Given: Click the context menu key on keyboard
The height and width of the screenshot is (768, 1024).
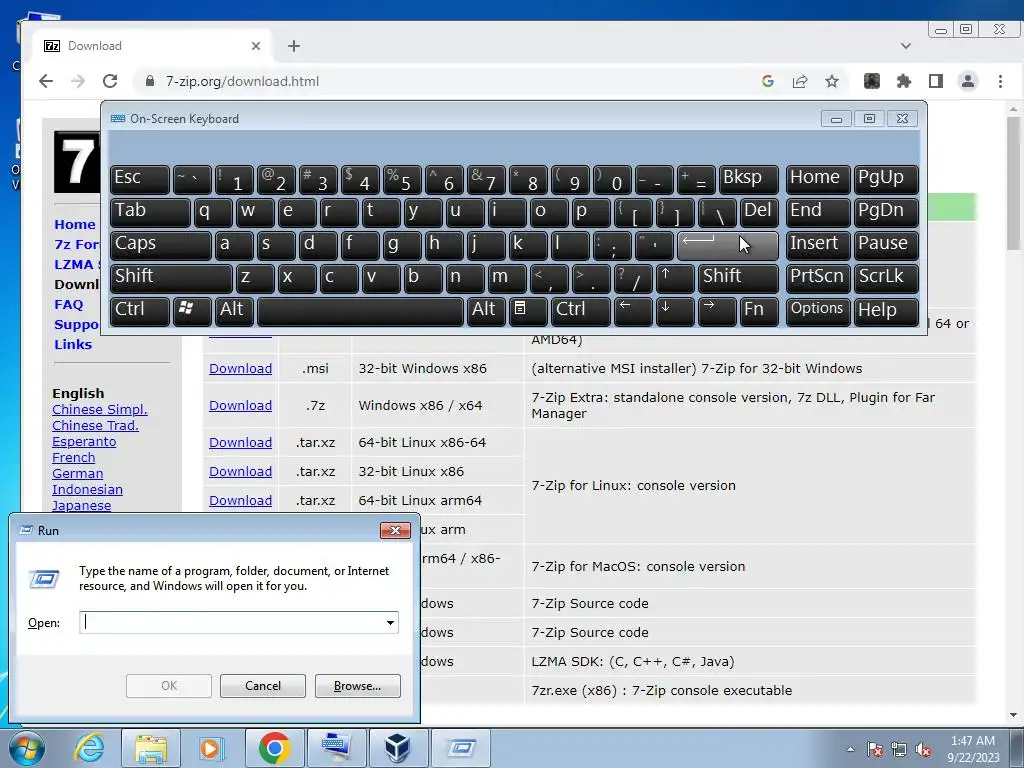Looking at the screenshot, I should coord(528,310).
